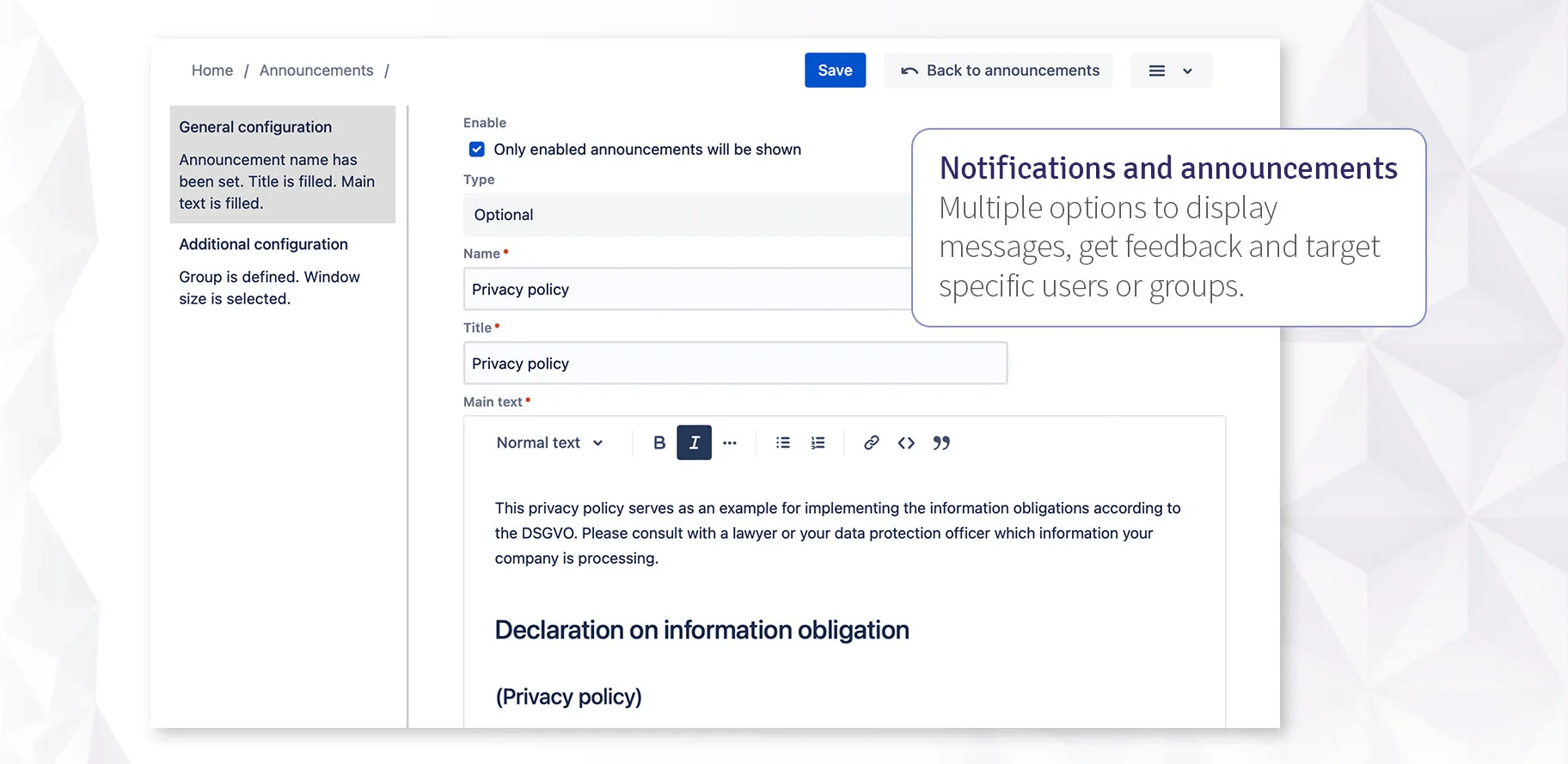Click the '(Privacy policy)' subheading text
The height and width of the screenshot is (764, 1568).
pos(568,696)
